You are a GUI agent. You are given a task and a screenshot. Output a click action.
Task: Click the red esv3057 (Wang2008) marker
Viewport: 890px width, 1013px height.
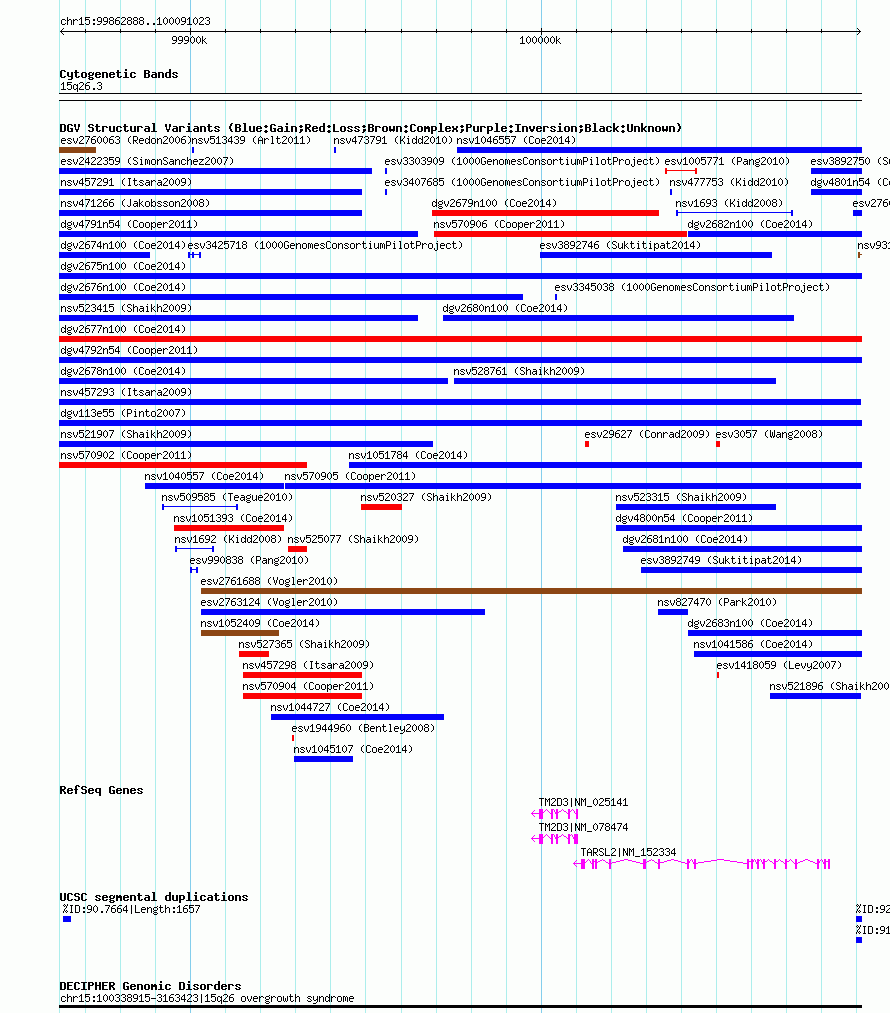click(x=718, y=444)
